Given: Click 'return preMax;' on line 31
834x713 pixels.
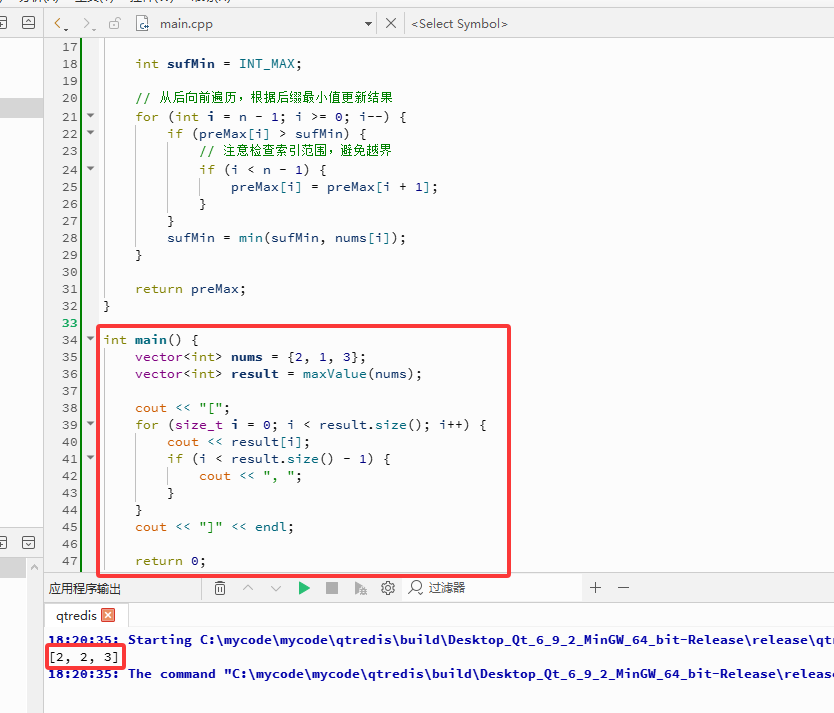Looking at the screenshot, I should pos(190,289).
